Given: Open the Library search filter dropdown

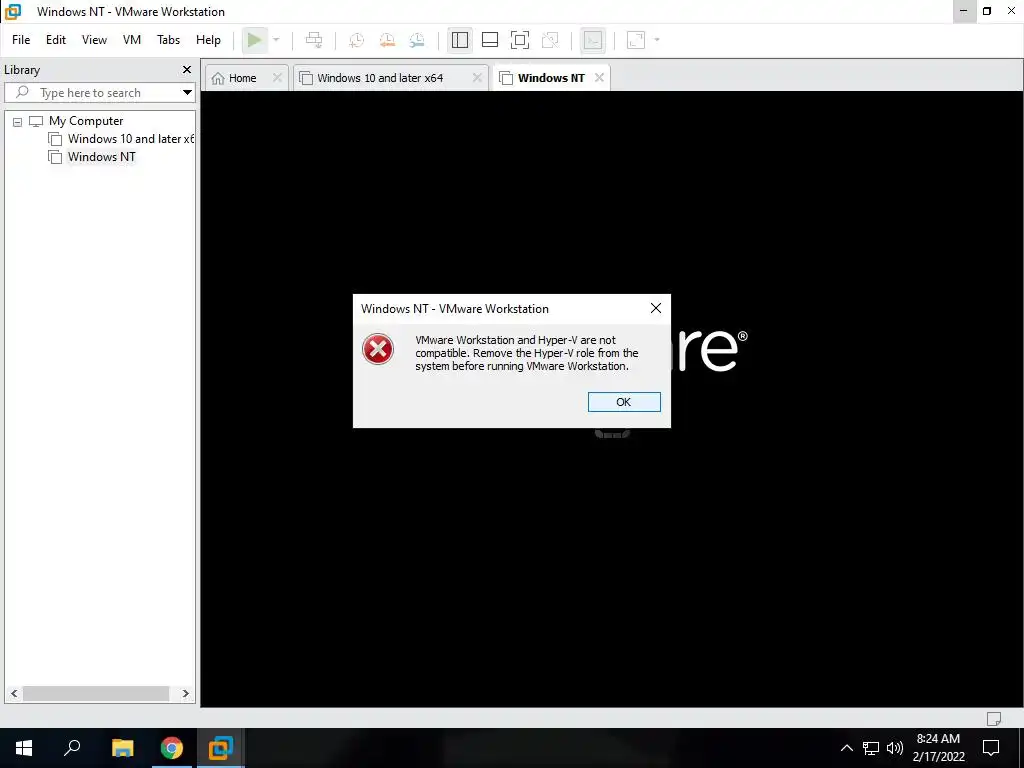Looking at the screenshot, I should tap(187, 93).
